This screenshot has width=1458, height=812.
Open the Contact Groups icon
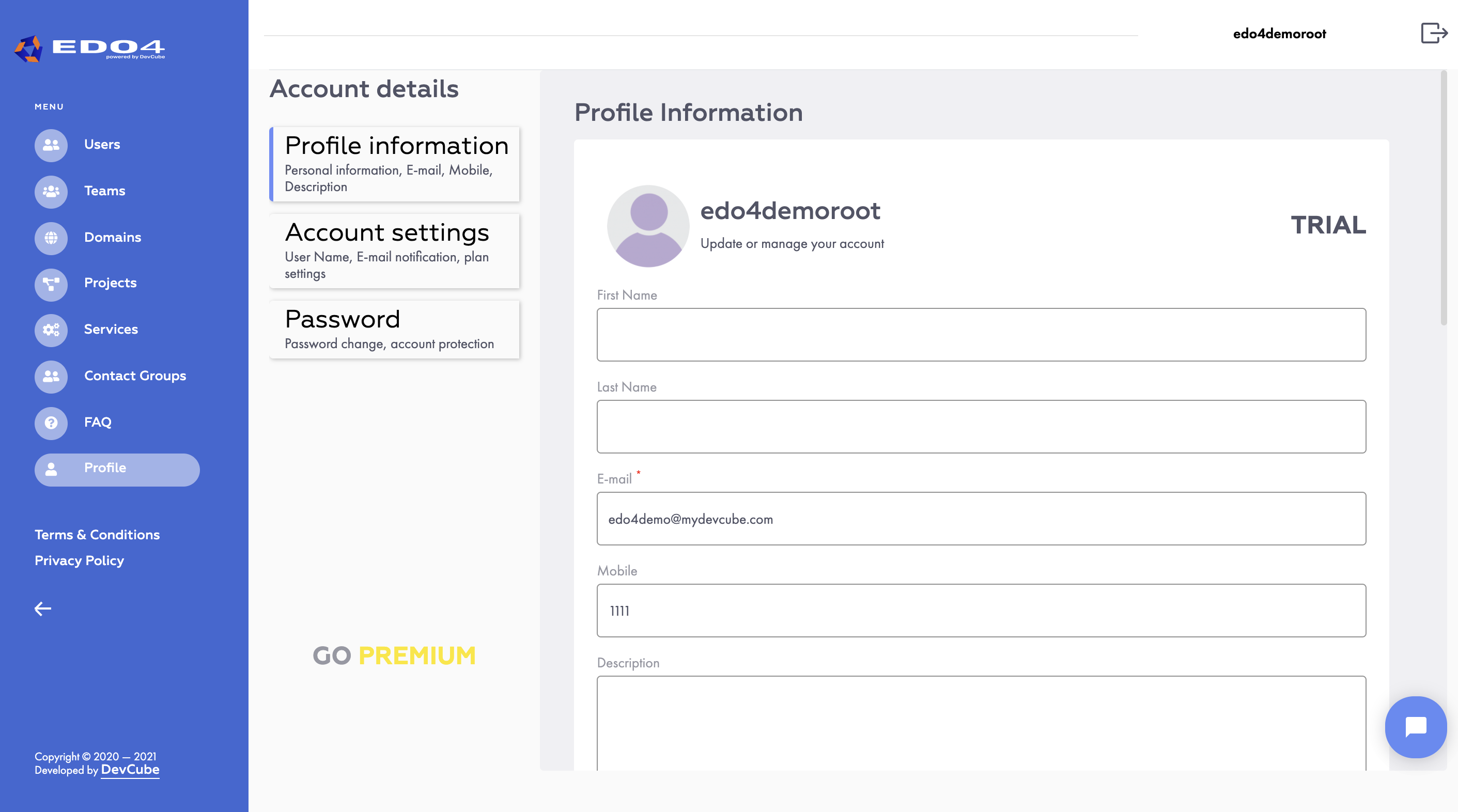coord(51,376)
